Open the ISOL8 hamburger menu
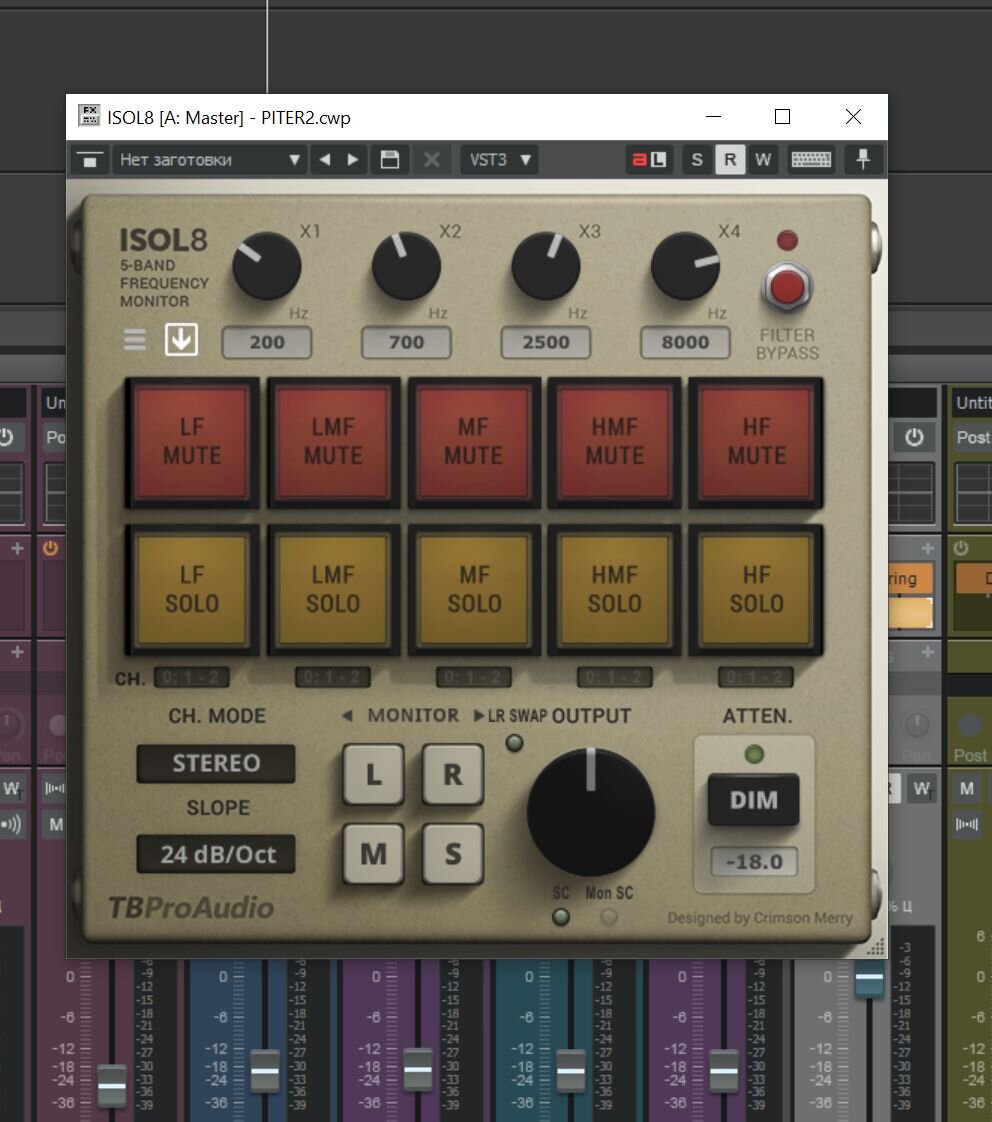992x1122 pixels. [135, 339]
